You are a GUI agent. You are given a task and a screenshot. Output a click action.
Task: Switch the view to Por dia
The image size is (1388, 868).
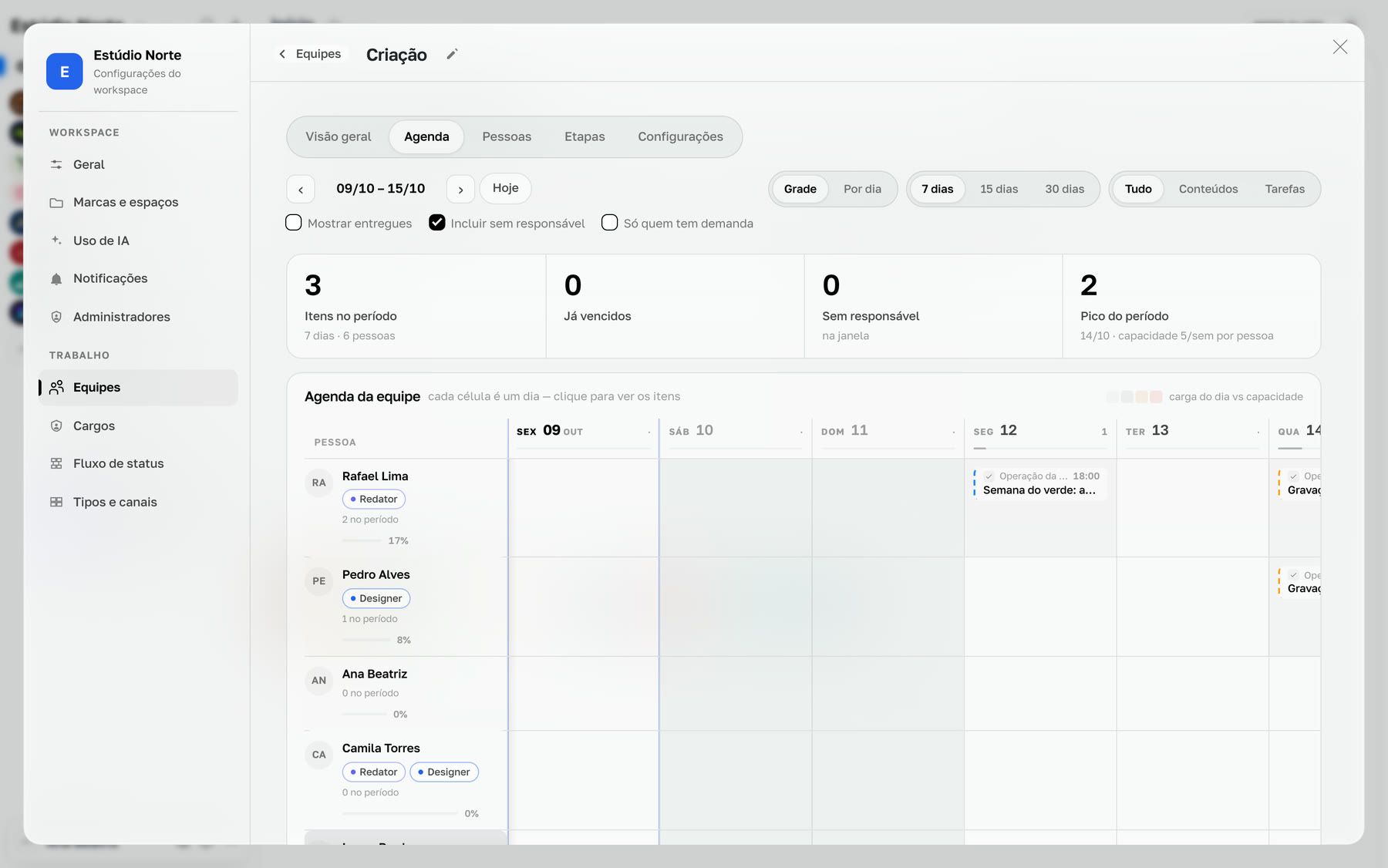pos(862,189)
